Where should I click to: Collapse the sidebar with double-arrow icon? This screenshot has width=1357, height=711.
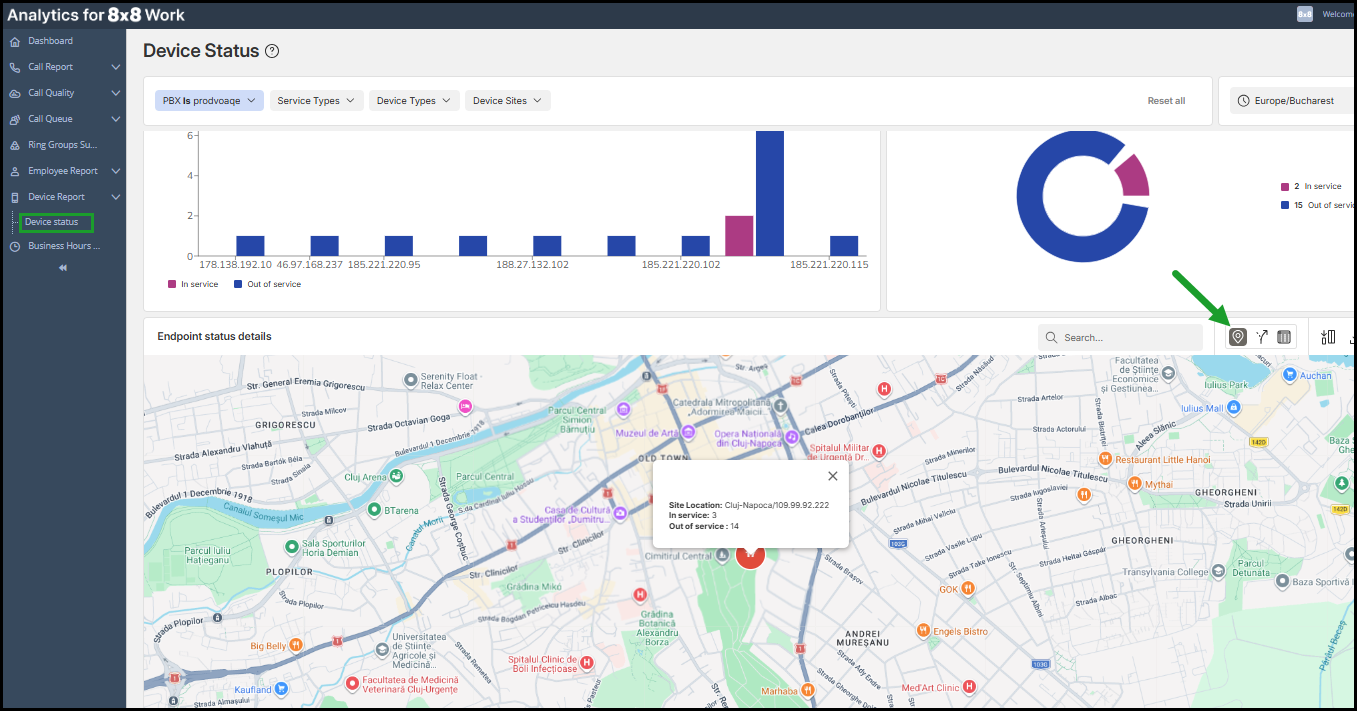63,268
